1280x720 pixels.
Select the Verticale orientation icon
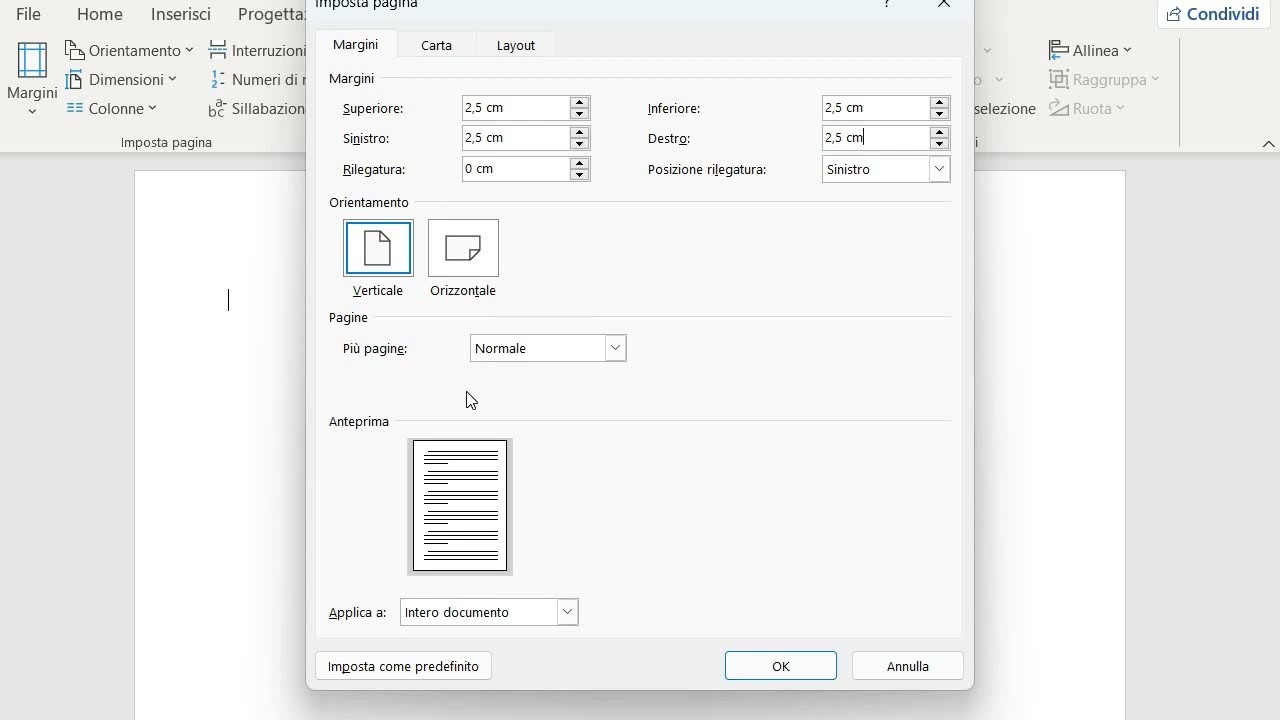tap(378, 248)
